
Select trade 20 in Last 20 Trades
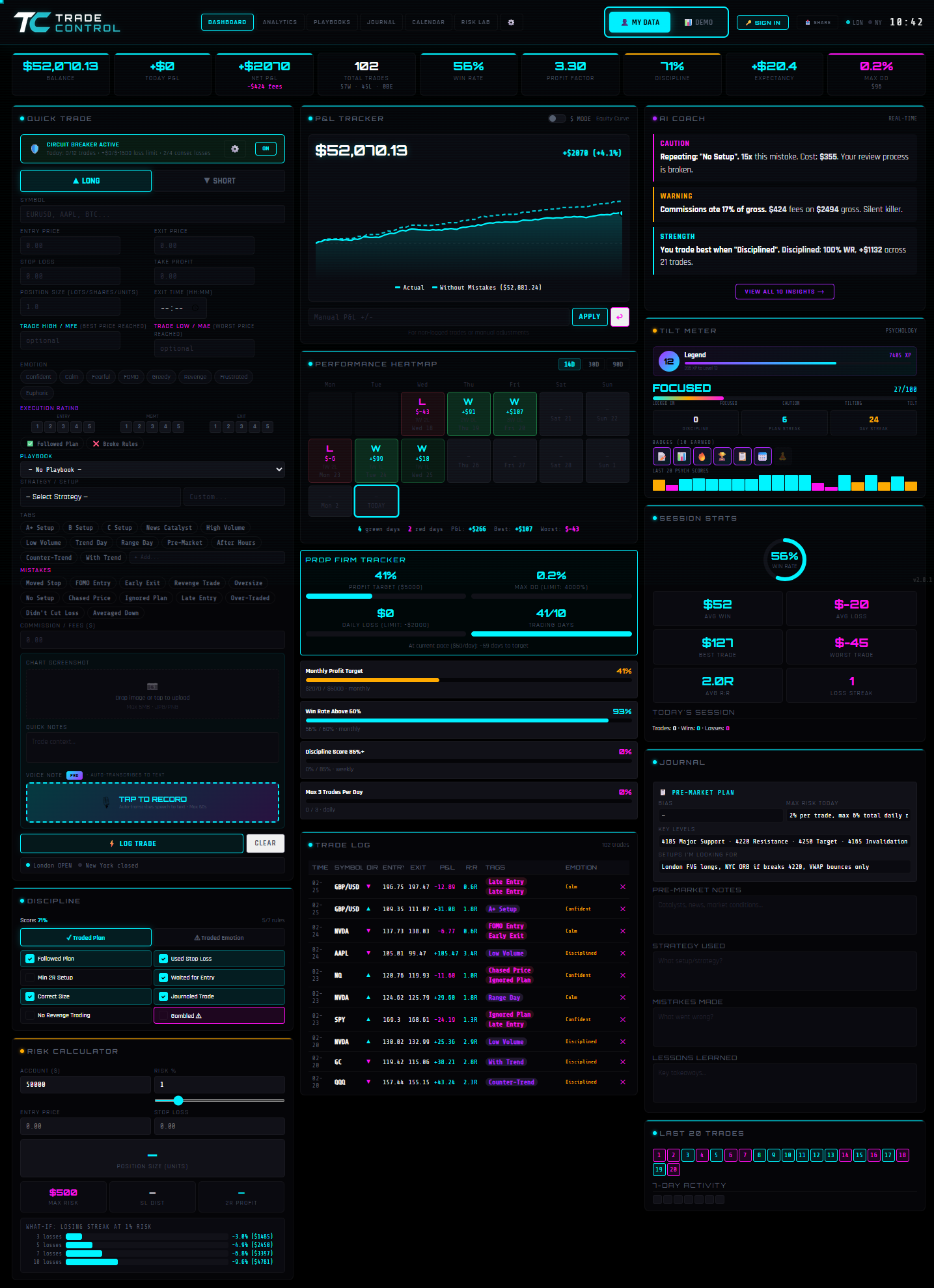[x=673, y=1170]
